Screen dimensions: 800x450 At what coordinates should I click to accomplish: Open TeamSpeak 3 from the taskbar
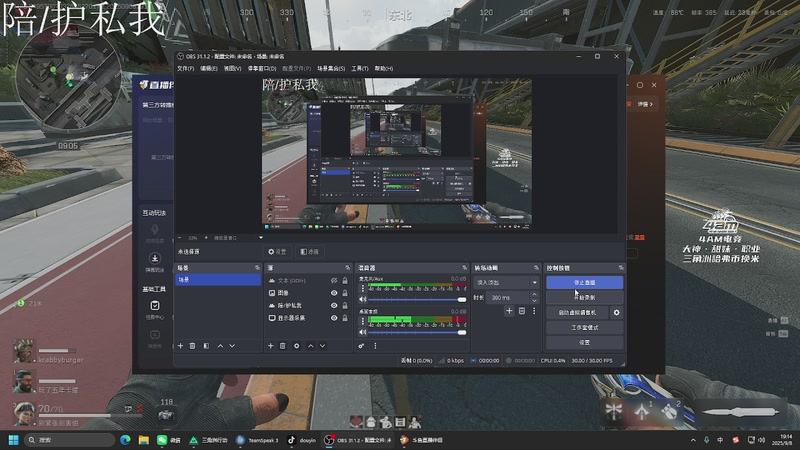tap(257, 440)
